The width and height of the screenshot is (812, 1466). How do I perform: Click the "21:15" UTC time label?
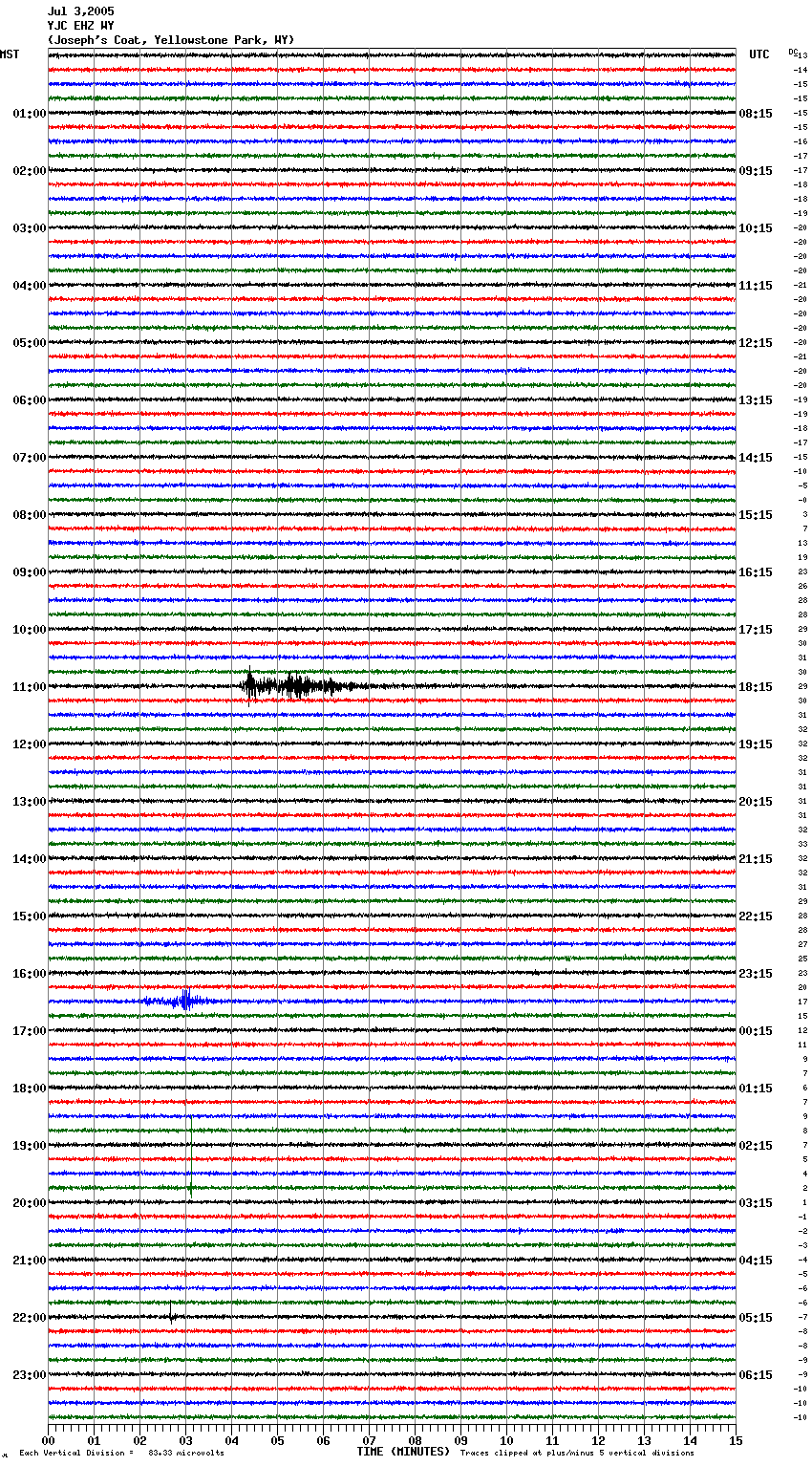(x=756, y=859)
